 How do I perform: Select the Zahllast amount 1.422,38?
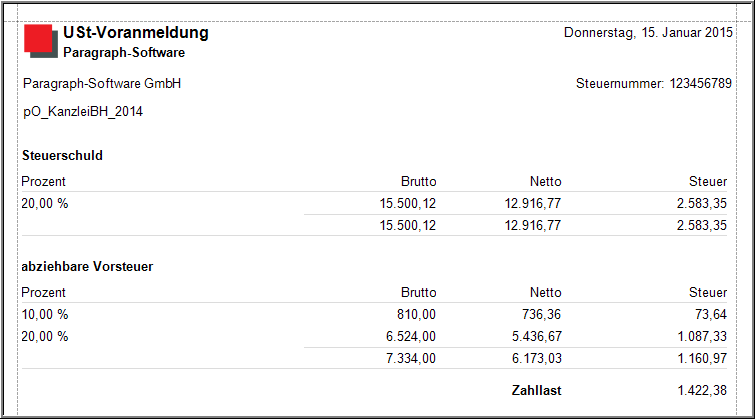(702, 391)
